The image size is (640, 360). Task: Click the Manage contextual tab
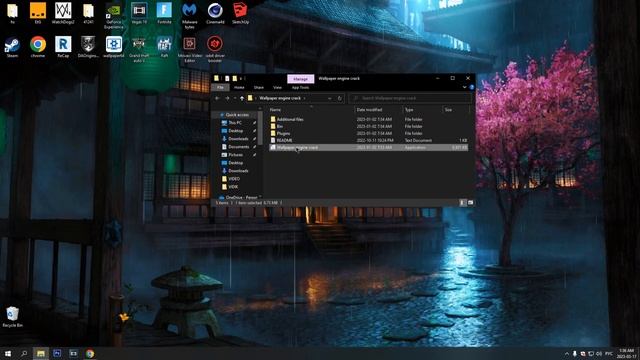[300, 79]
